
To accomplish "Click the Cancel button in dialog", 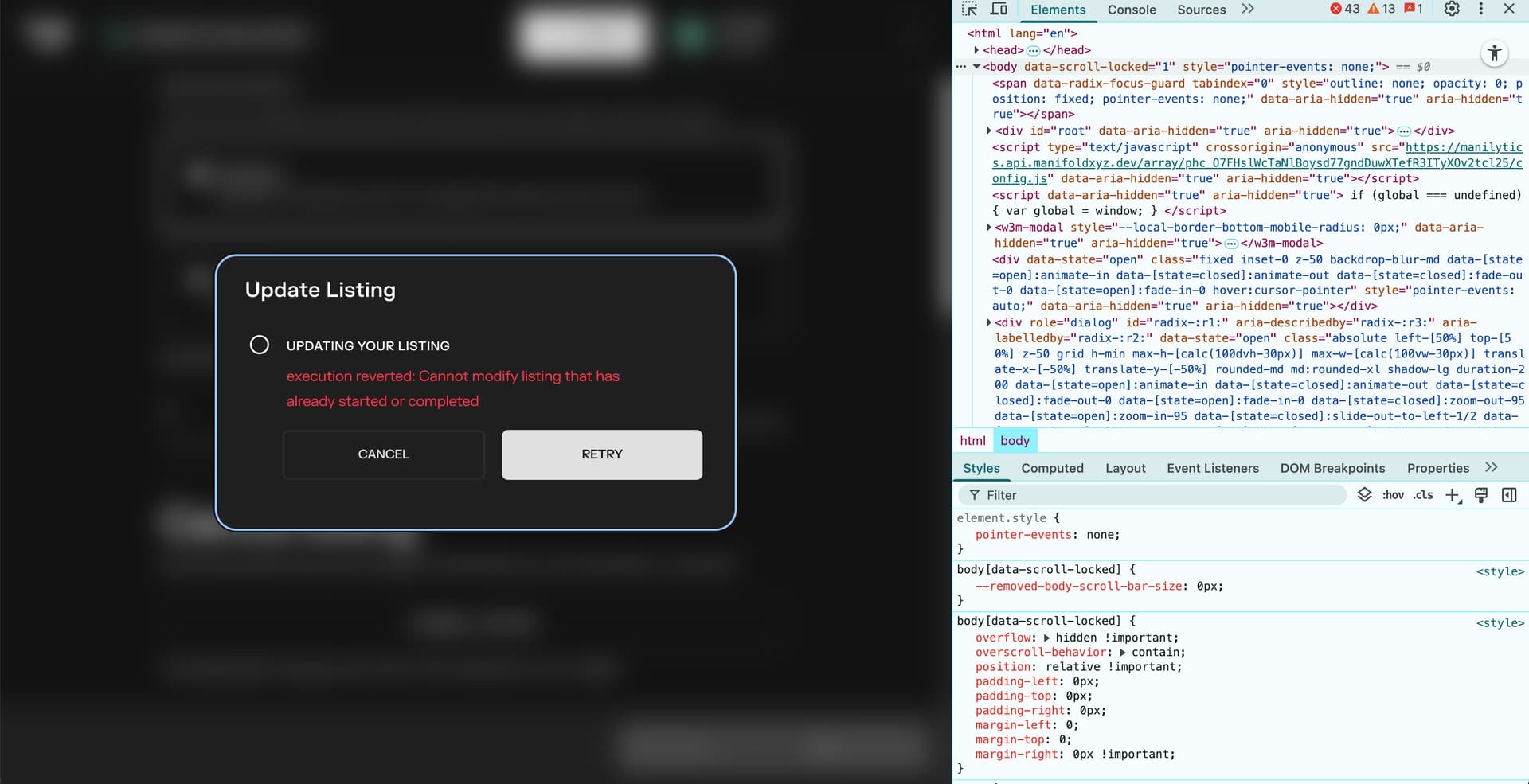I will 383,454.
